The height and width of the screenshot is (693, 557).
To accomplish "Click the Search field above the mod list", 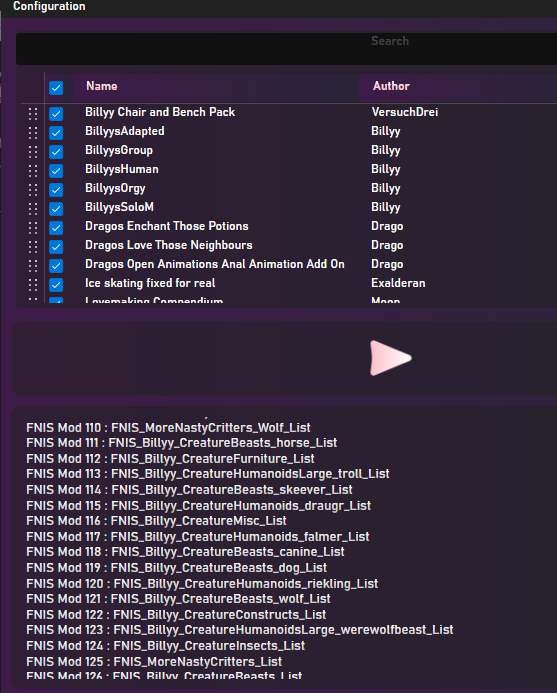I will tap(286, 49).
